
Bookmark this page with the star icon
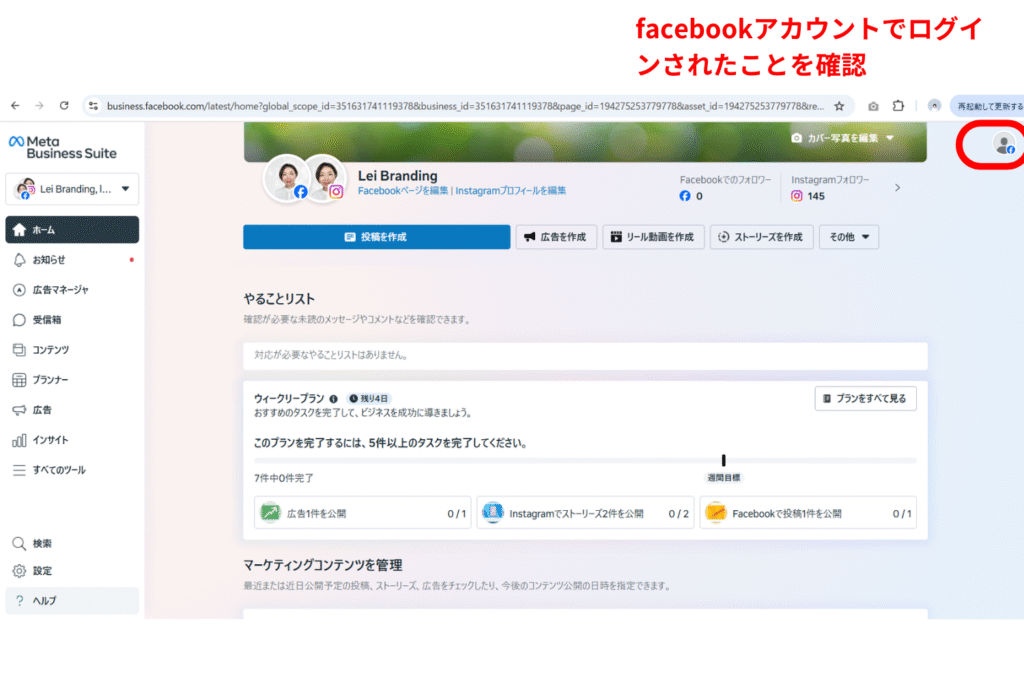point(839,105)
